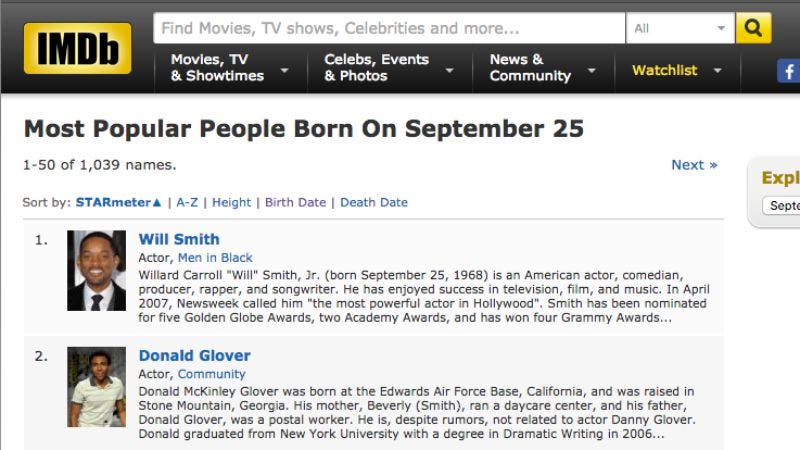Open Donald Glover's photo thumbnail
Viewport: 800px width, 450px height.
click(96, 387)
